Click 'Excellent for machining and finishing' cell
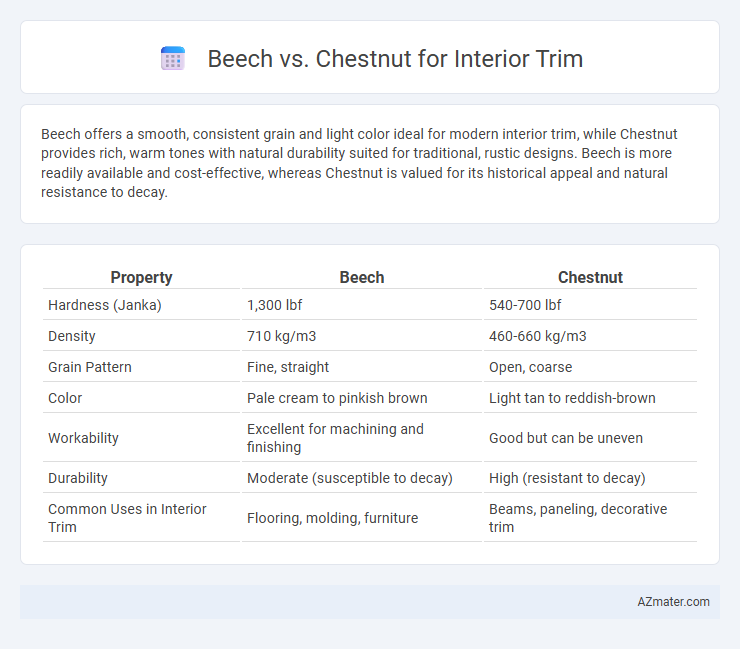The width and height of the screenshot is (740, 649). 335,438
